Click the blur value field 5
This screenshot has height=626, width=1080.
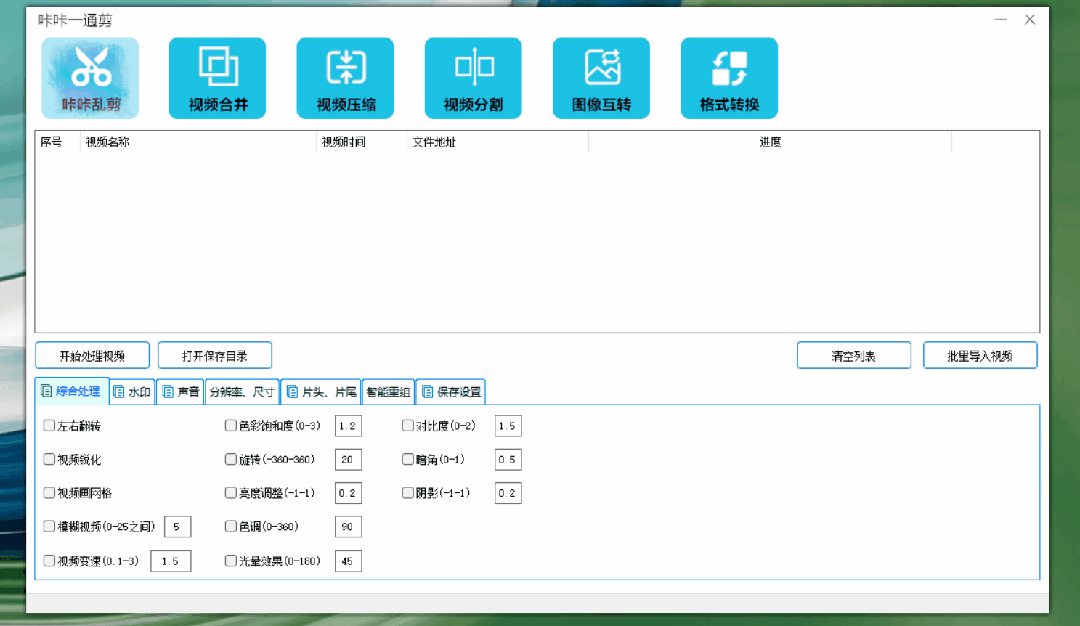pyautogui.click(x=178, y=527)
